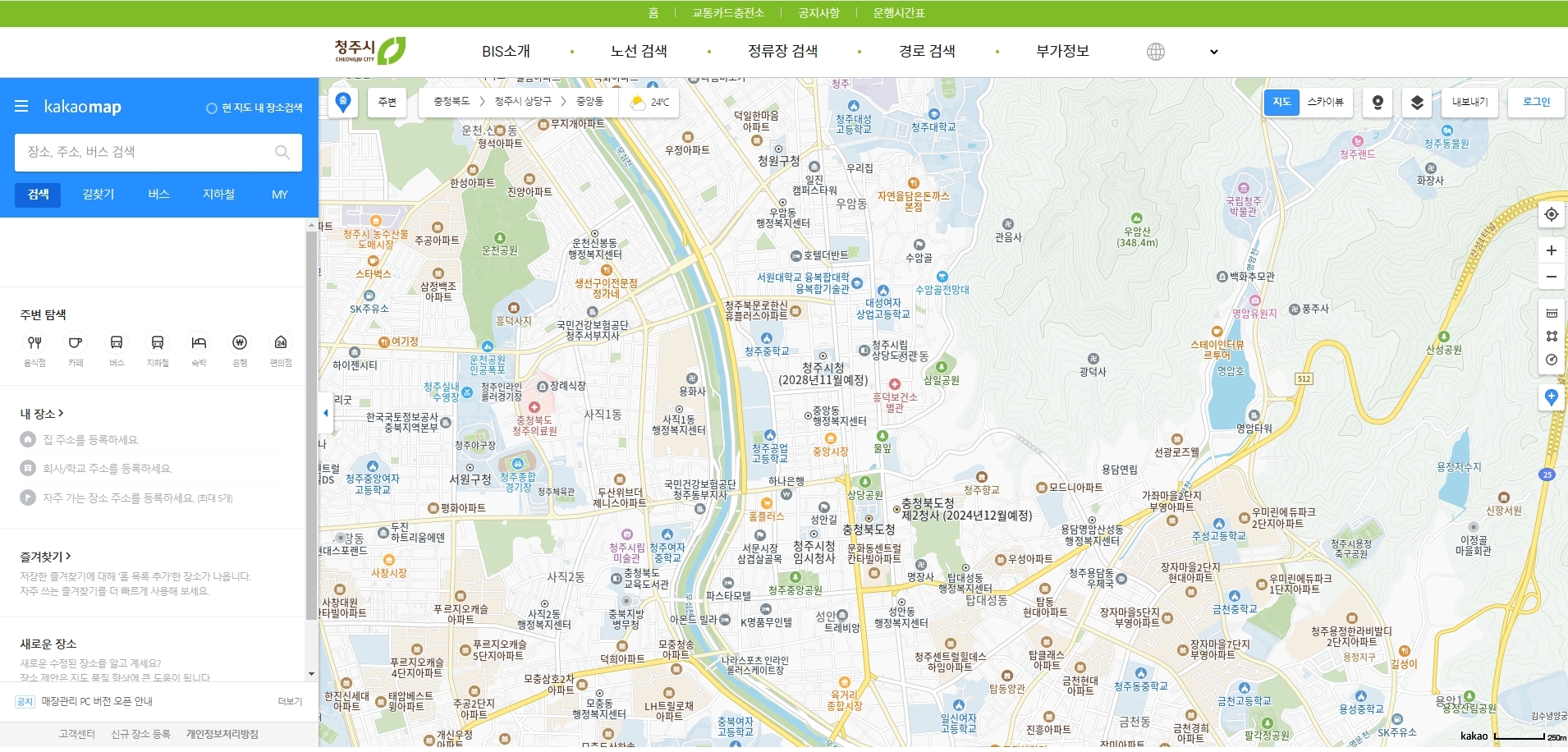This screenshot has width=1568, height=752.
Task: Open 교통카드충전소 link
Action: (728, 13)
